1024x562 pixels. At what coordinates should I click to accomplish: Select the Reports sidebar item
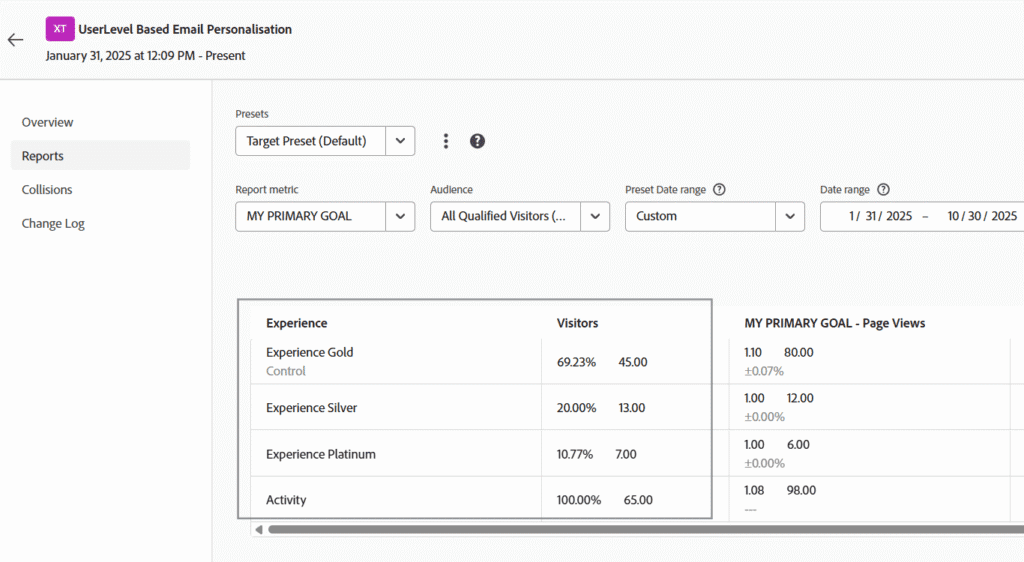click(x=43, y=156)
